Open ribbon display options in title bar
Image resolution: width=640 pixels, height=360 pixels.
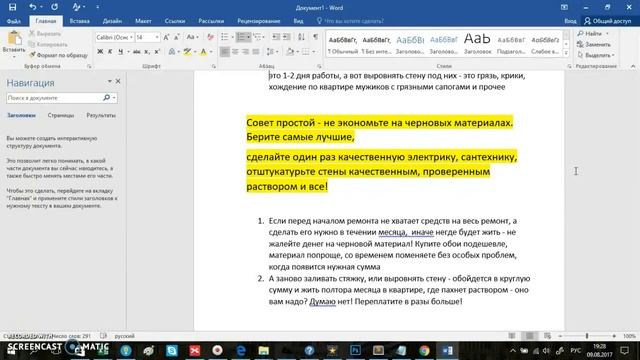pos(564,7)
